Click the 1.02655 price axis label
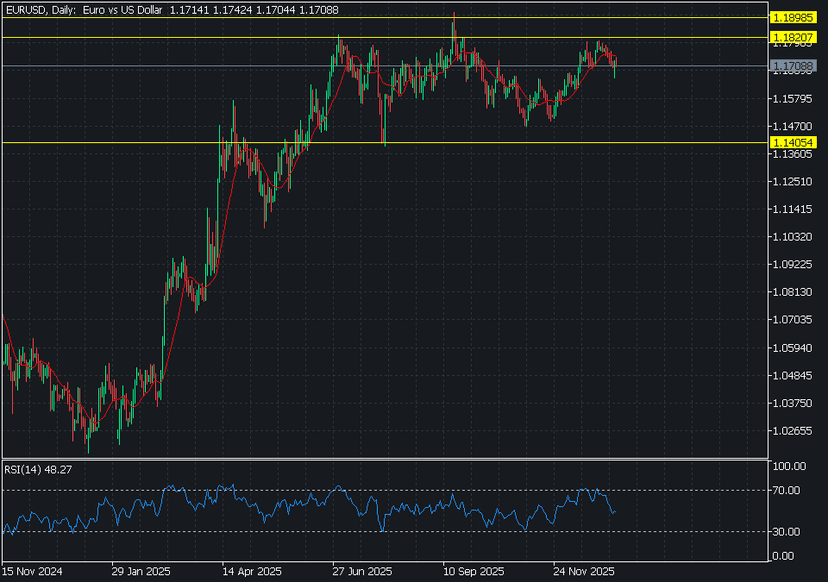This screenshot has width=828, height=582. point(792,431)
